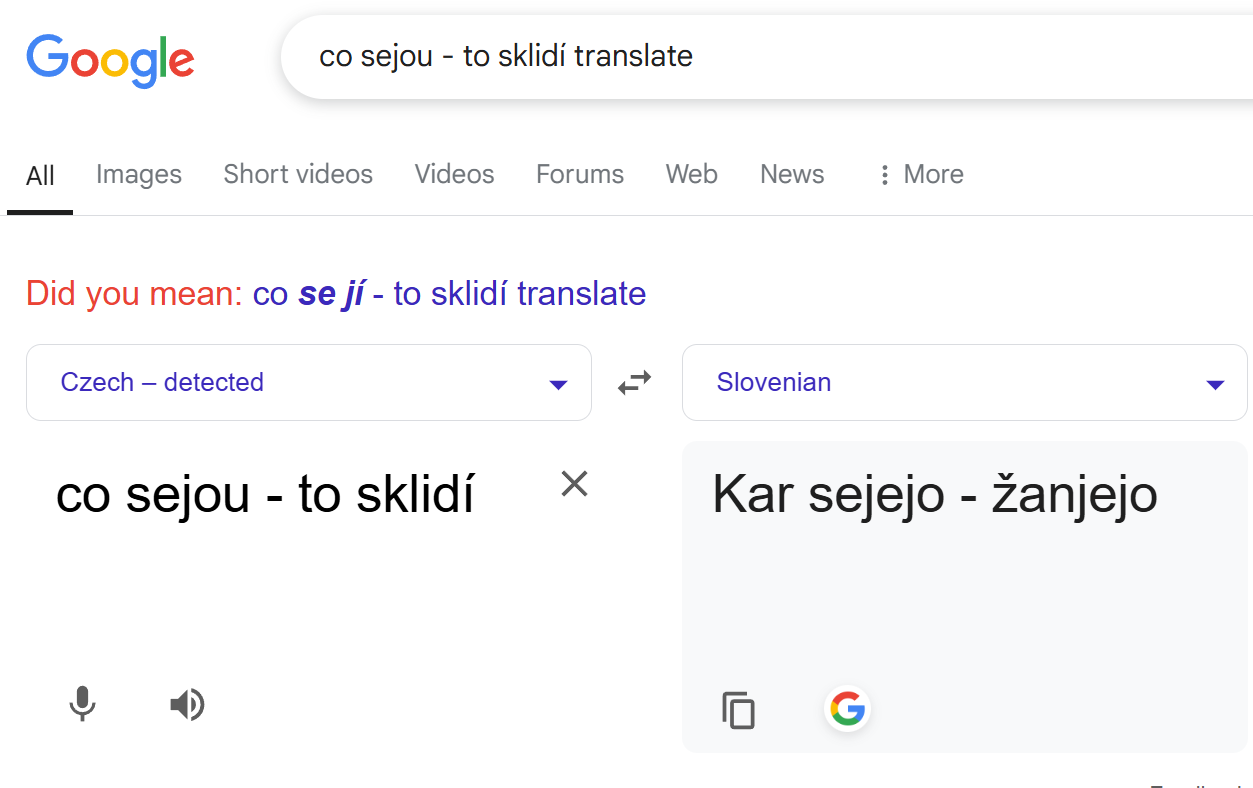Click the 'co se jí - to sklidí translate' suggestion link
The height and width of the screenshot is (788, 1253).
pos(449,294)
